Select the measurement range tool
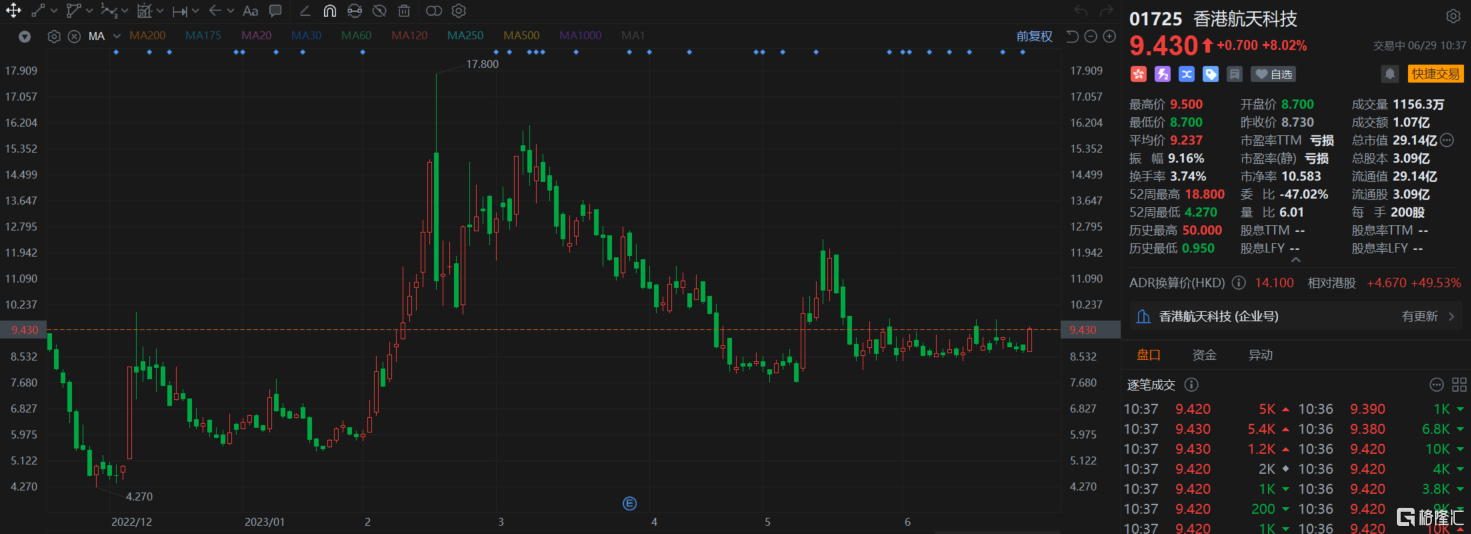The height and width of the screenshot is (534, 1471). (180, 11)
